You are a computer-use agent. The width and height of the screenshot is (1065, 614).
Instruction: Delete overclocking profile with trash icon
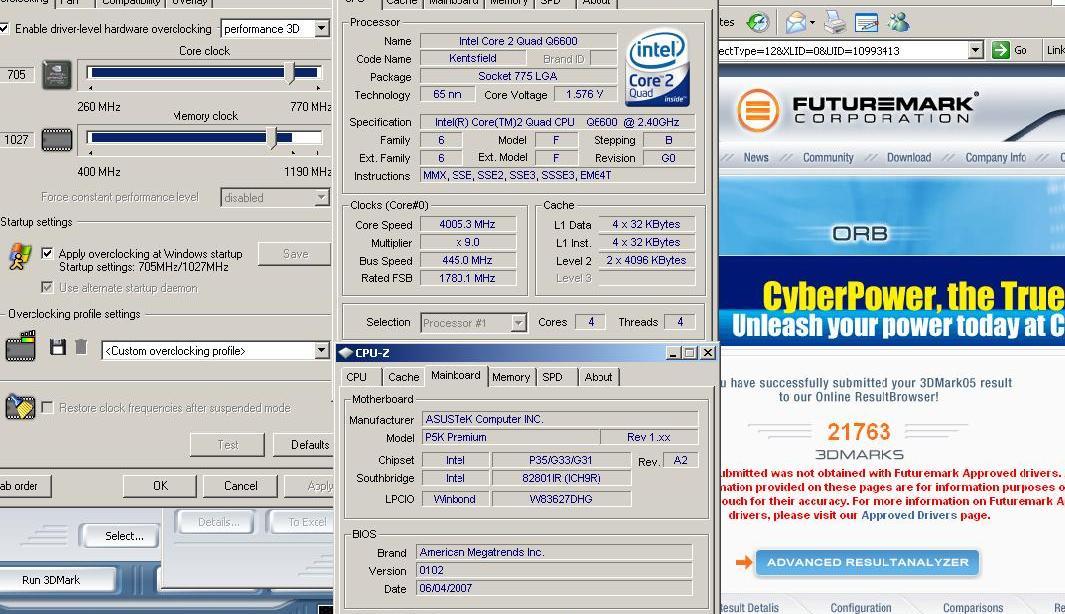tap(81, 348)
